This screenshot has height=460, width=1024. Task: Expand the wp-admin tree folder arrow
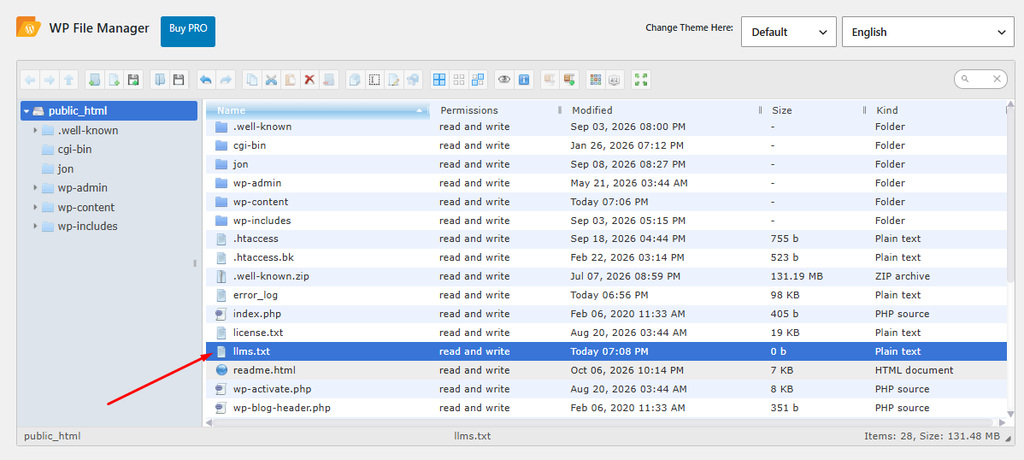tap(35, 188)
